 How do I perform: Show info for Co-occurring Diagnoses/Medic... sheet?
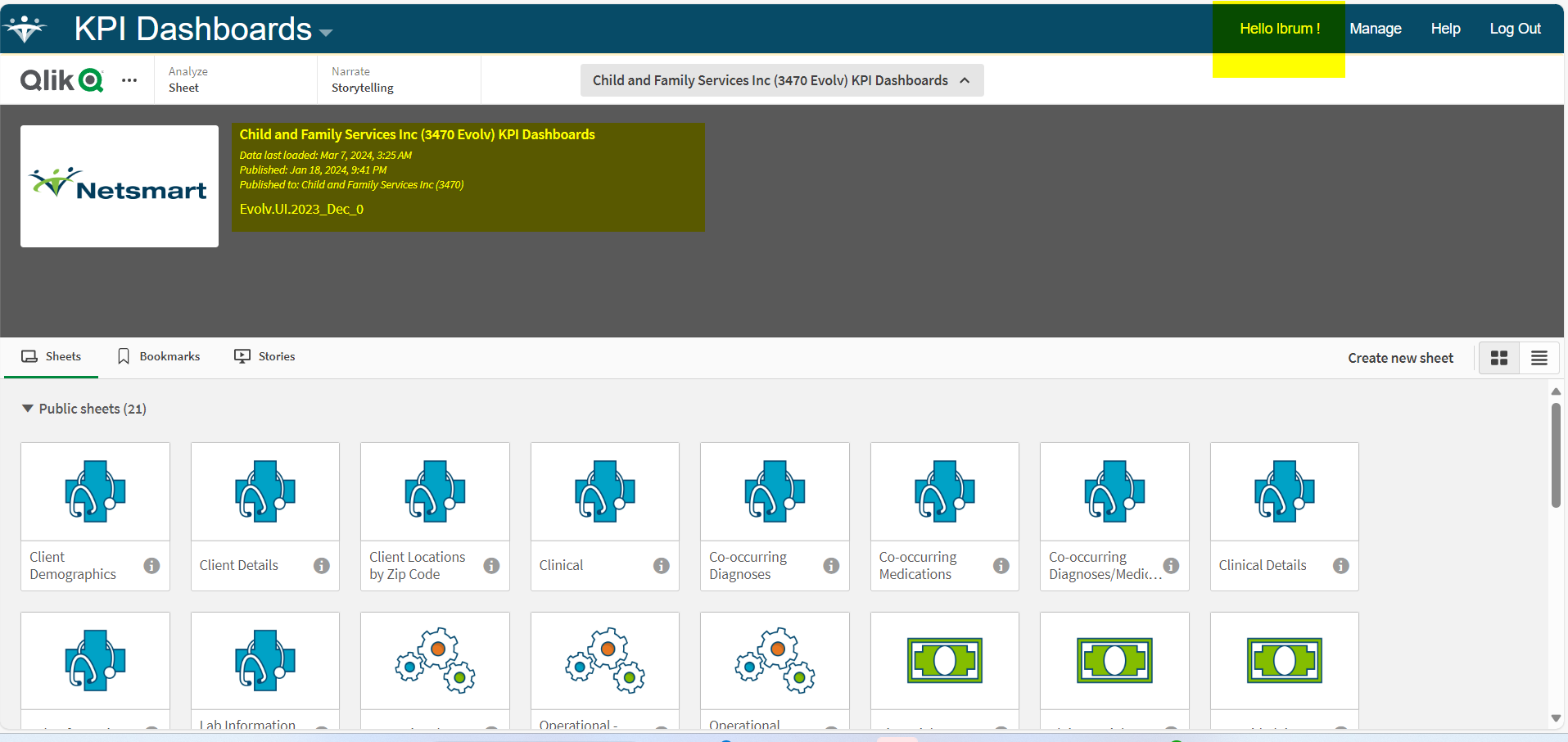tap(1171, 565)
